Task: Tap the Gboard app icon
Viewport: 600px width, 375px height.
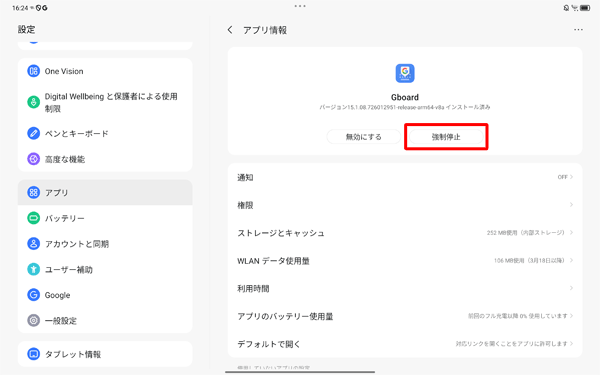Action: coord(405,73)
